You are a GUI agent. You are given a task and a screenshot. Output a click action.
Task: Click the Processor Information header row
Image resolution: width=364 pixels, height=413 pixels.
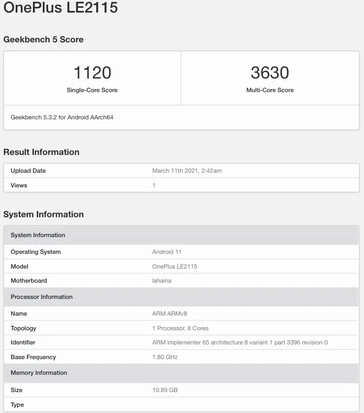click(181, 297)
